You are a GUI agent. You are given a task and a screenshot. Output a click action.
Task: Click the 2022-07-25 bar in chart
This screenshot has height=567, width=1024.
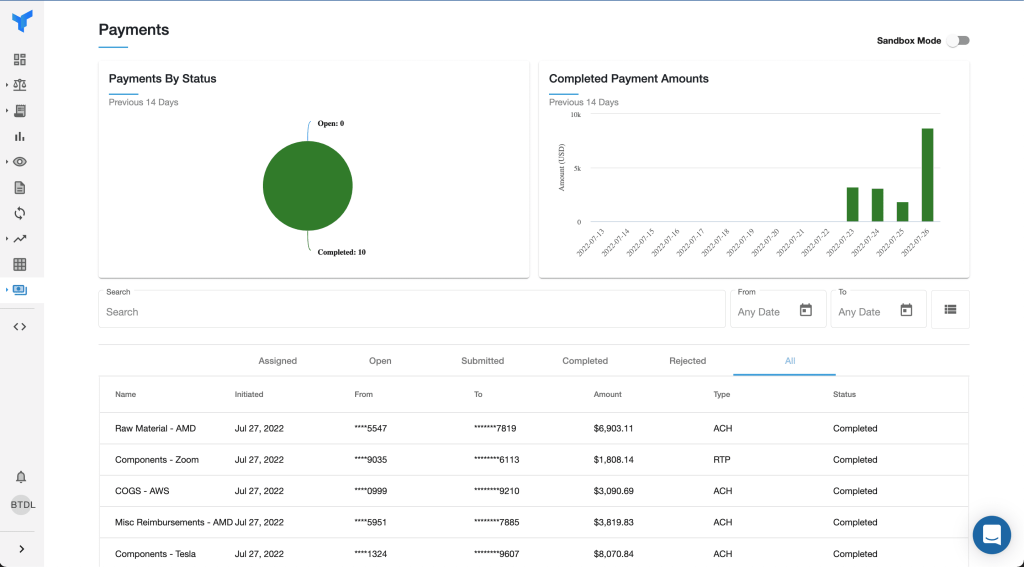point(903,212)
